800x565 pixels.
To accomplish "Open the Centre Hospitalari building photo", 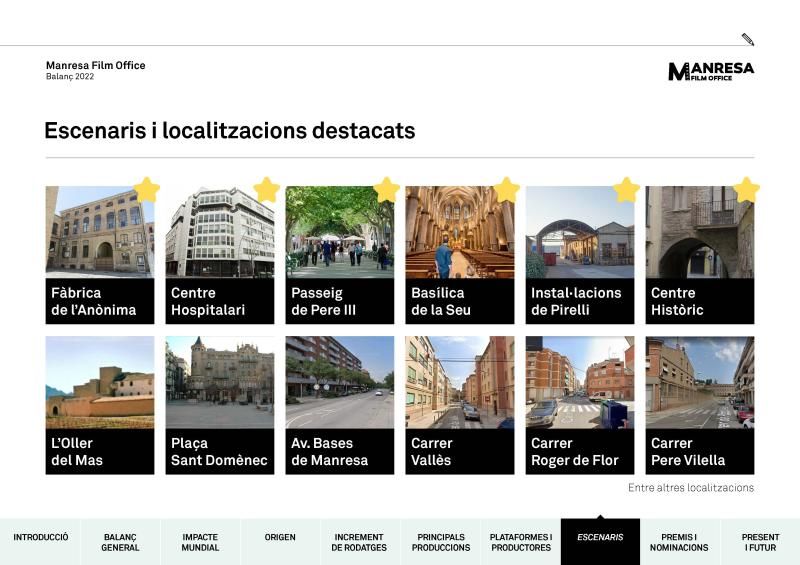I will coord(220,232).
